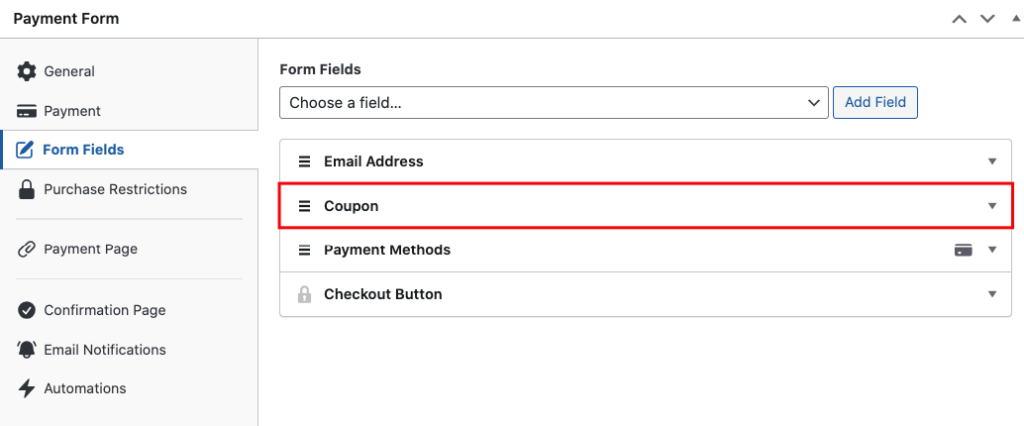Click the Purchase Restrictions lock icon
1024x426 pixels.
coord(27,190)
